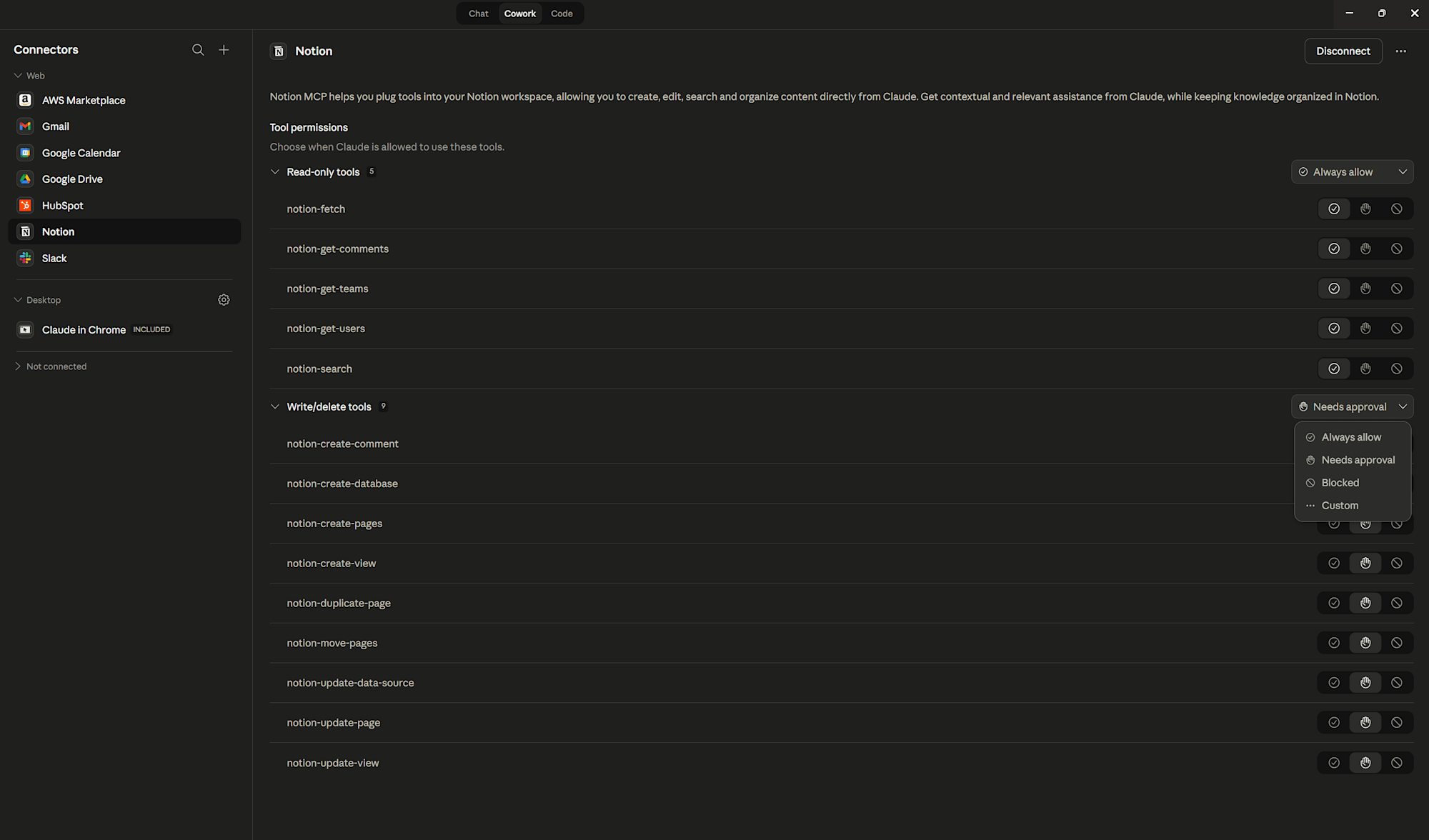The width and height of the screenshot is (1429, 840).
Task: Block the notion-move-pages tool
Action: pyautogui.click(x=1396, y=643)
